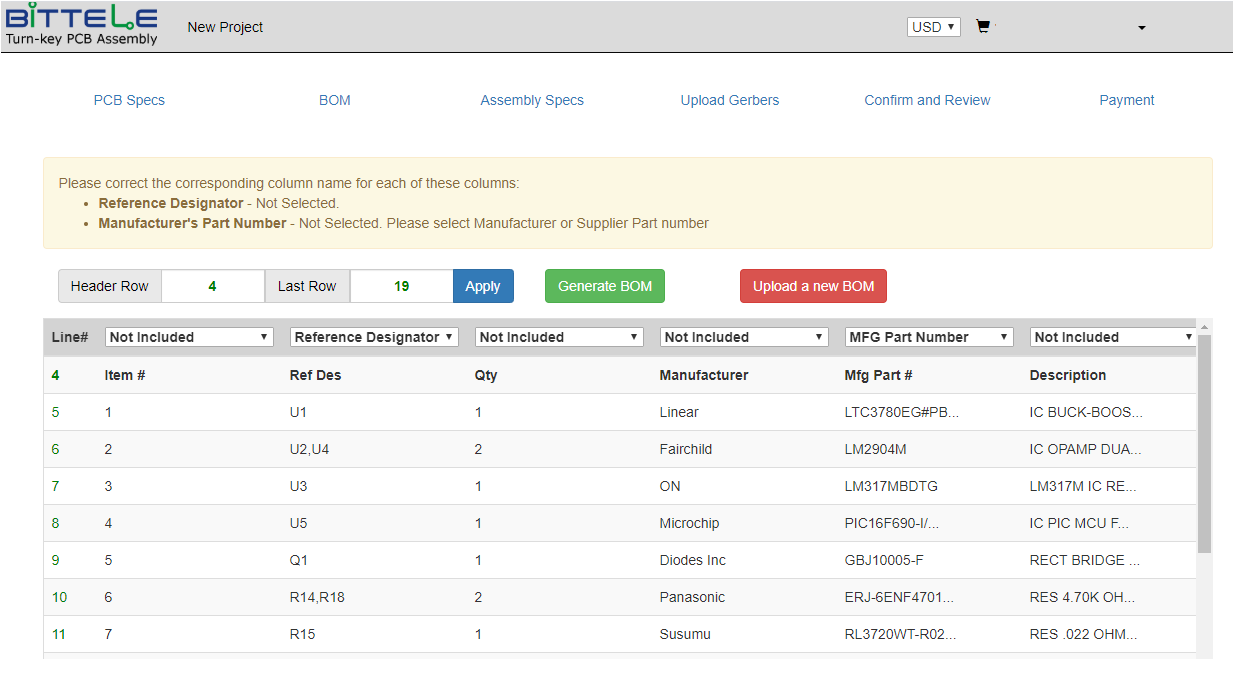Click line number 11 in the table
Screen dimensions: 1246x692
[x=59, y=634]
